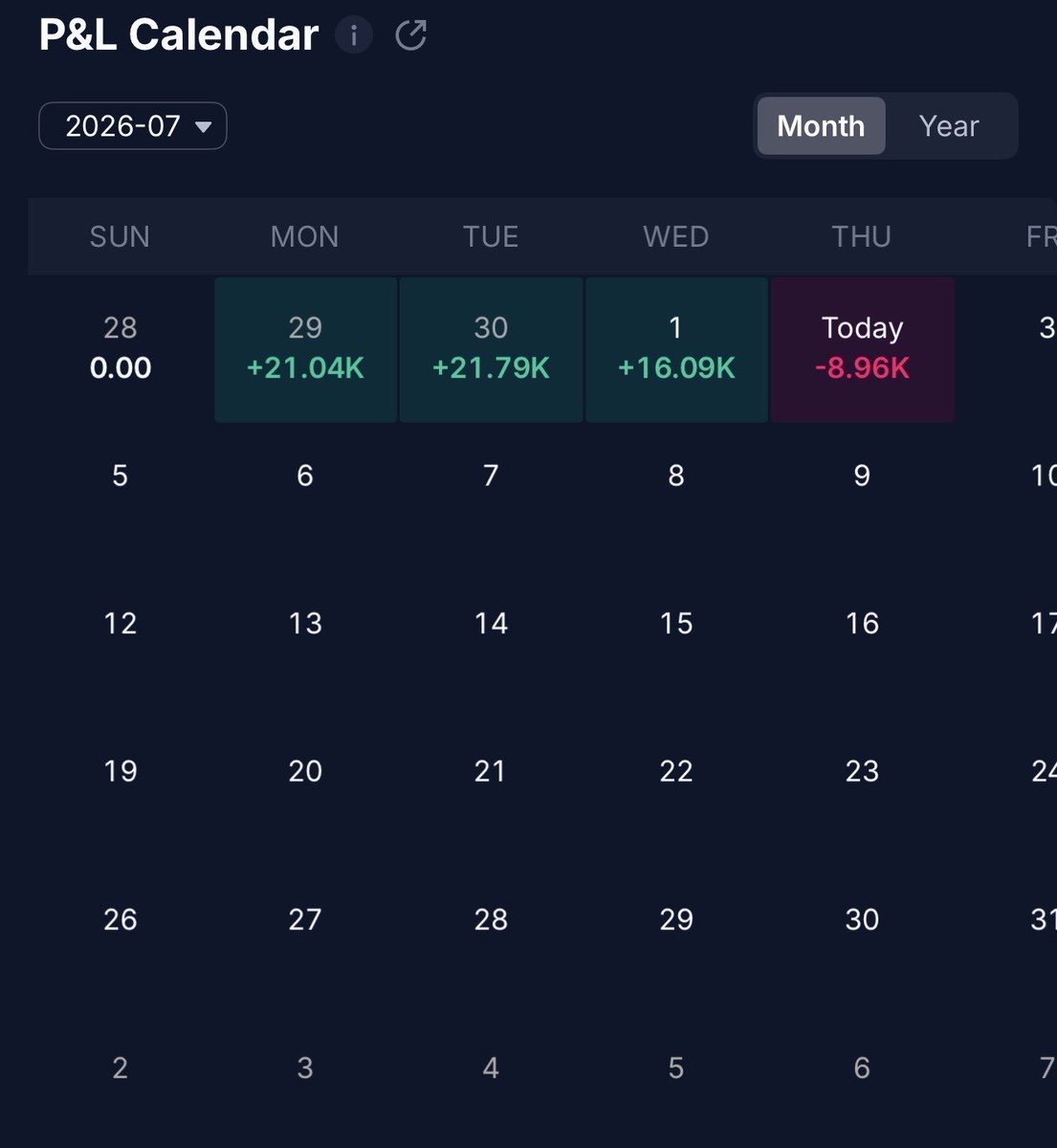Open the Today cell showing -8.96K

[x=863, y=349]
